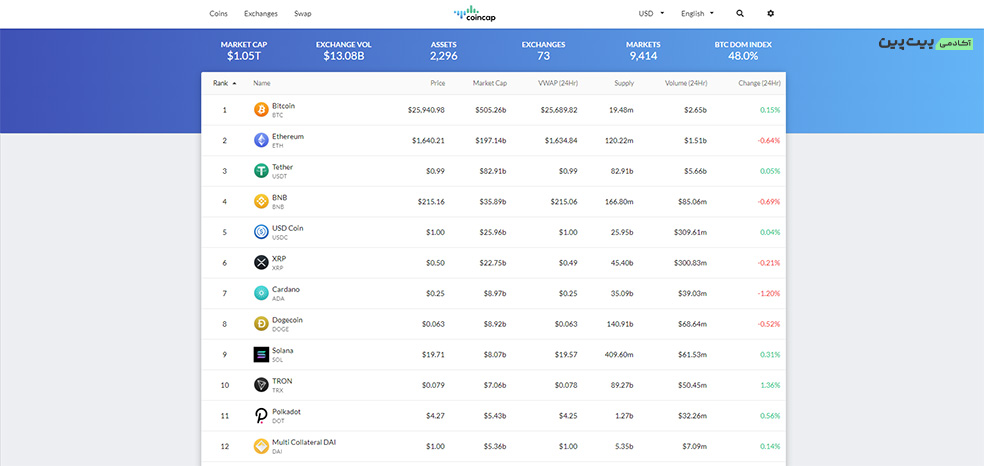
Task: Click Cardano change -1.20%
Action: (x=769, y=294)
